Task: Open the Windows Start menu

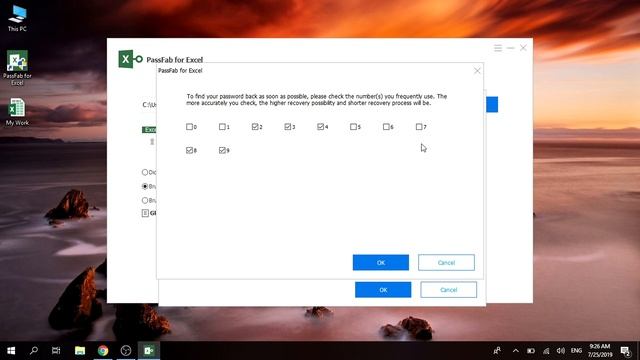Action: tap(11, 351)
